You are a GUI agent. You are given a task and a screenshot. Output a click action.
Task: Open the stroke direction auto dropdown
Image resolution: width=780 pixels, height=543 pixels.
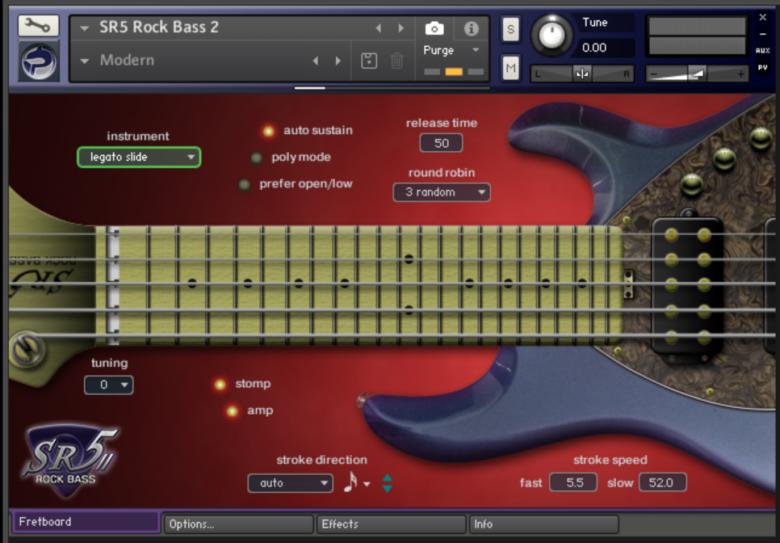(291, 482)
